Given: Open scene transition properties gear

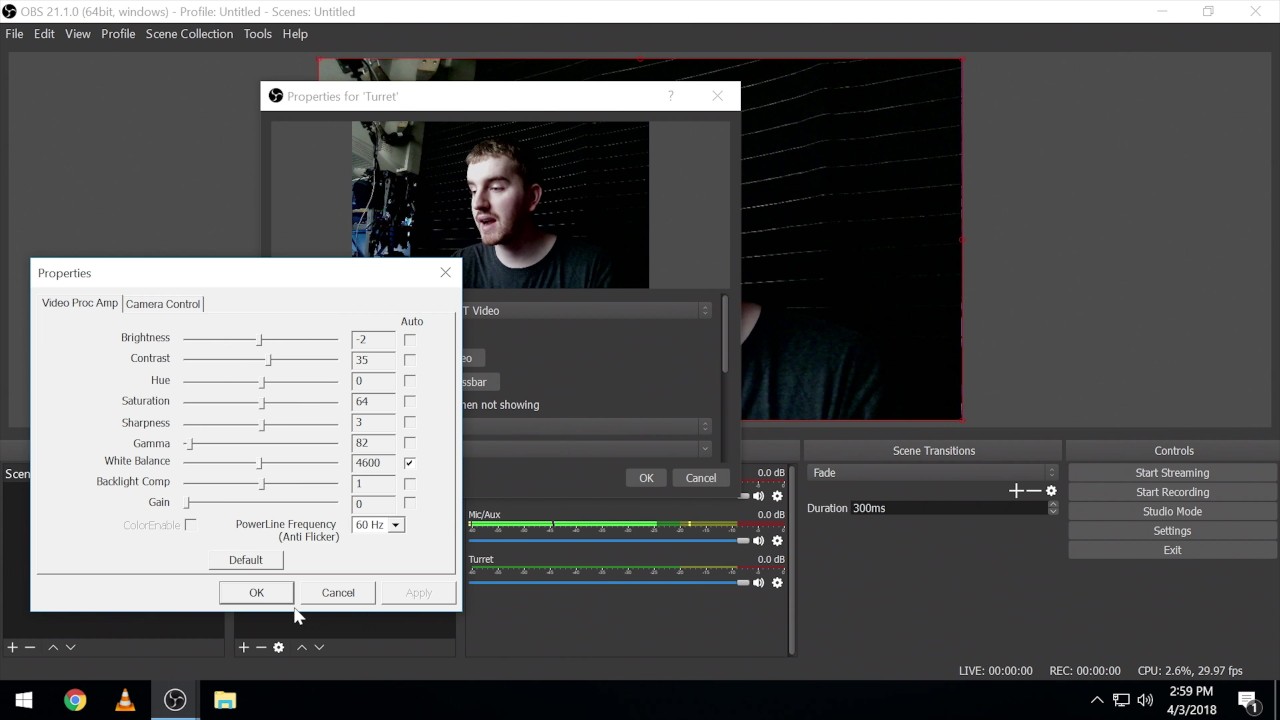Looking at the screenshot, I should (x=1051, y=491).
